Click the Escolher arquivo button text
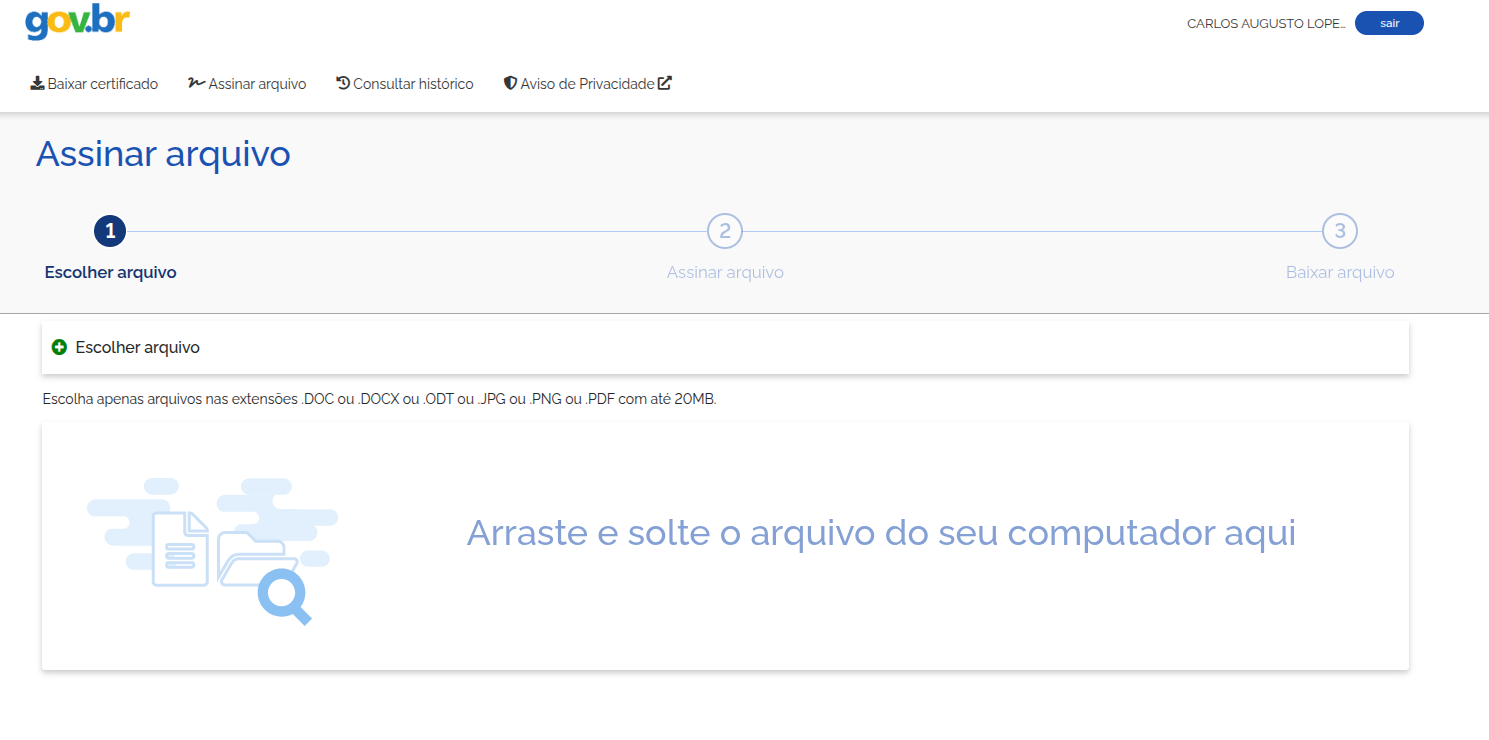This screenshot has width=1489, height=740. click(138, 348)
